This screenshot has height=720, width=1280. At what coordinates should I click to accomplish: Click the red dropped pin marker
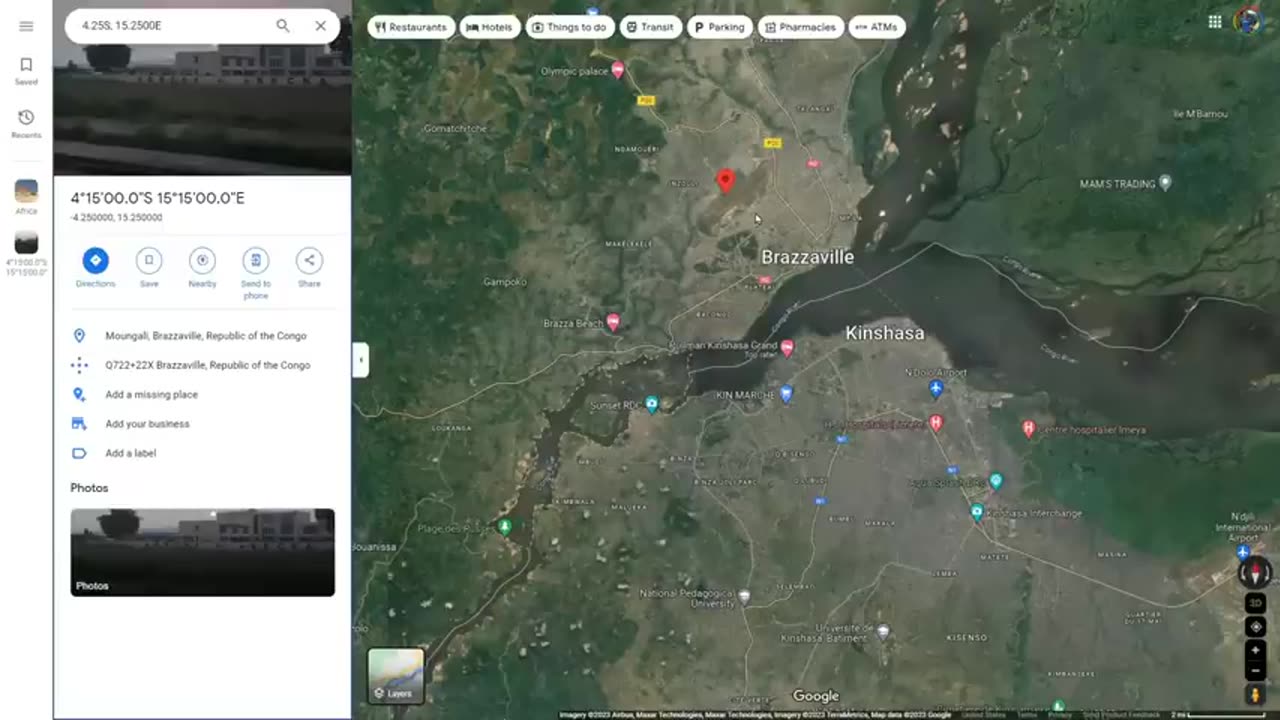(726, 181)
